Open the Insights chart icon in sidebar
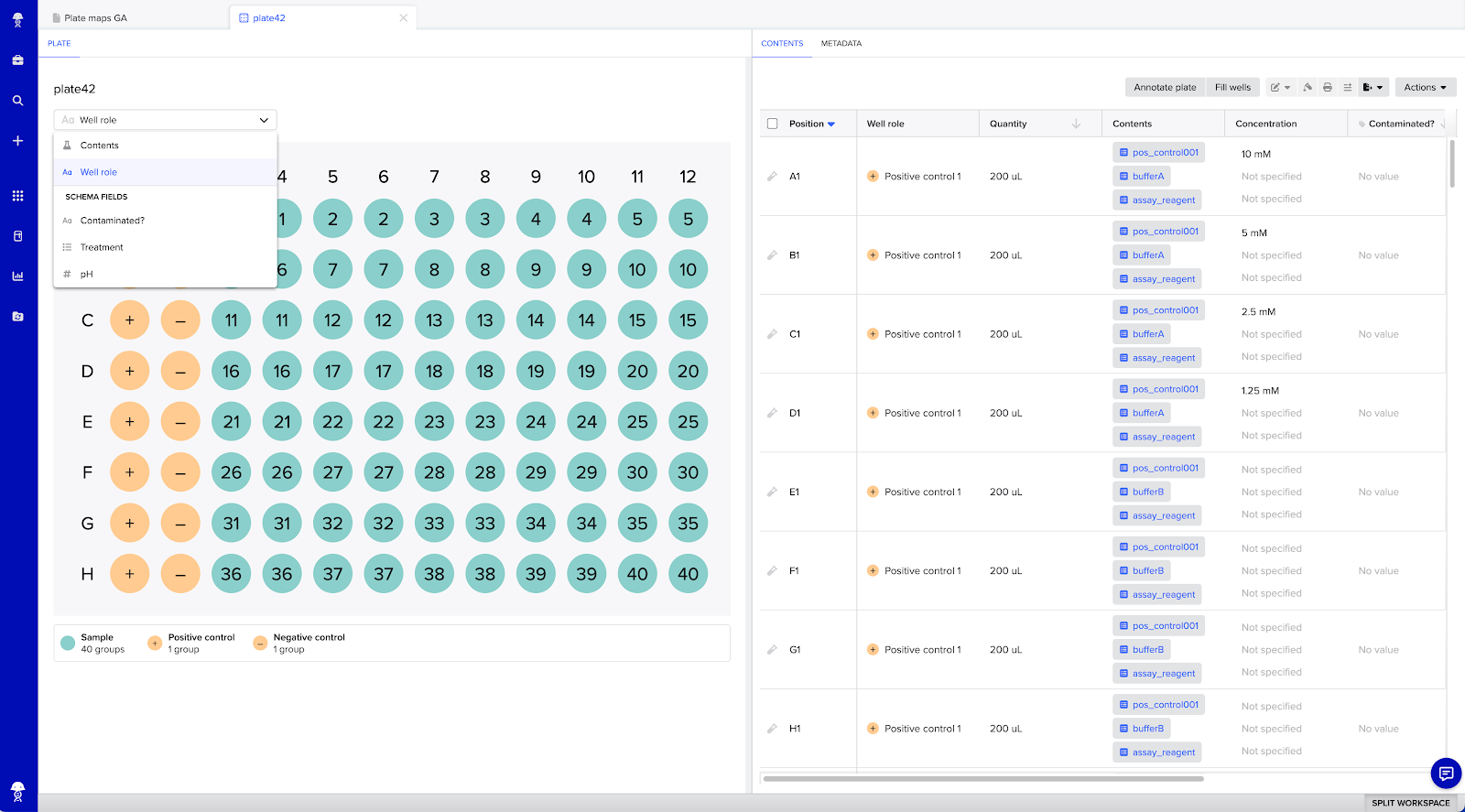 17,276
